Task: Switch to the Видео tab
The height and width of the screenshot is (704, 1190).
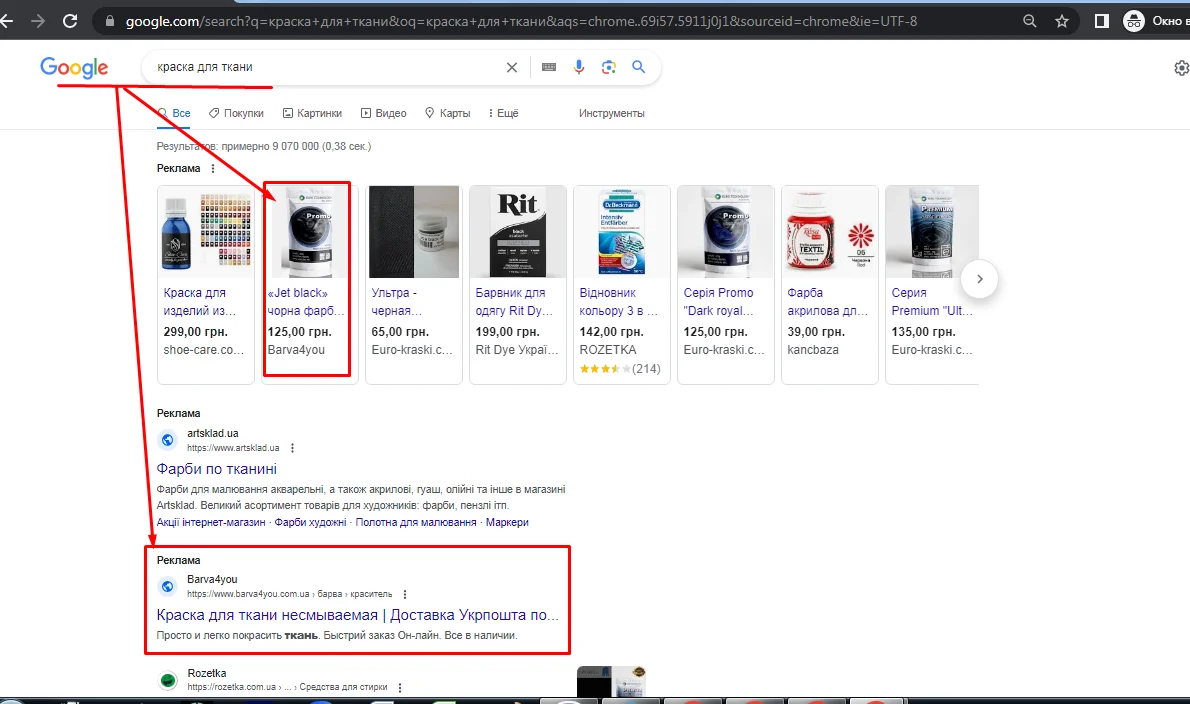Action: pos(383,113)
